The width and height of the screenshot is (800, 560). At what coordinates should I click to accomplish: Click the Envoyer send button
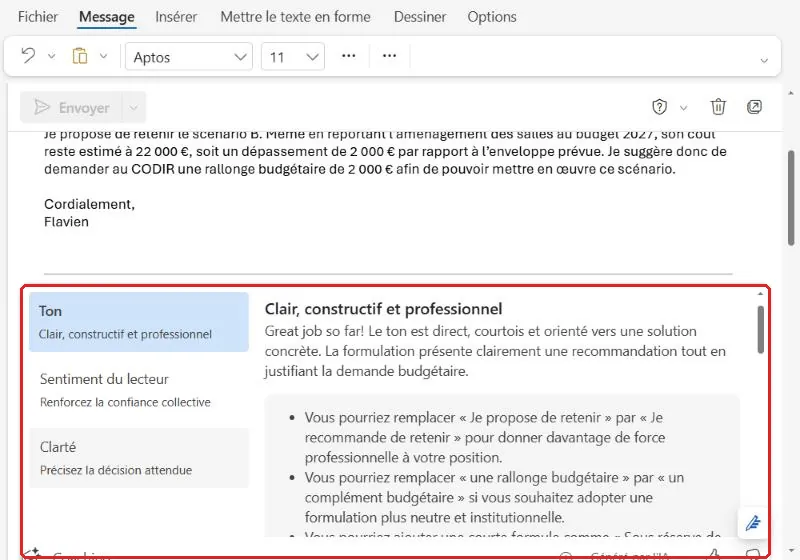[x=71, y=108]
